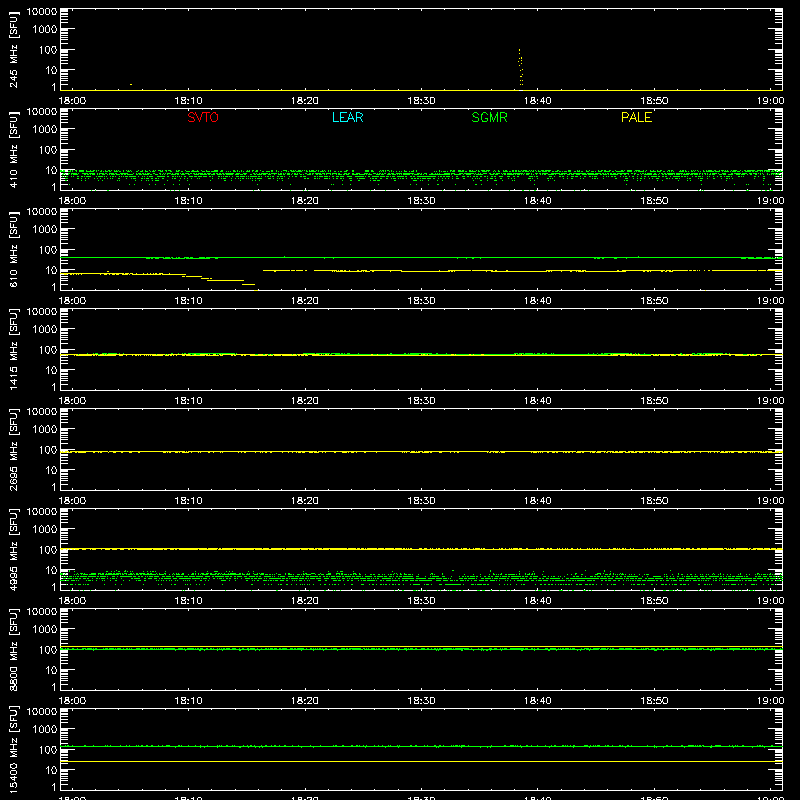Click the red SVTO station label
The width and height of the screenshot is (800, 800).
point(203,117)
